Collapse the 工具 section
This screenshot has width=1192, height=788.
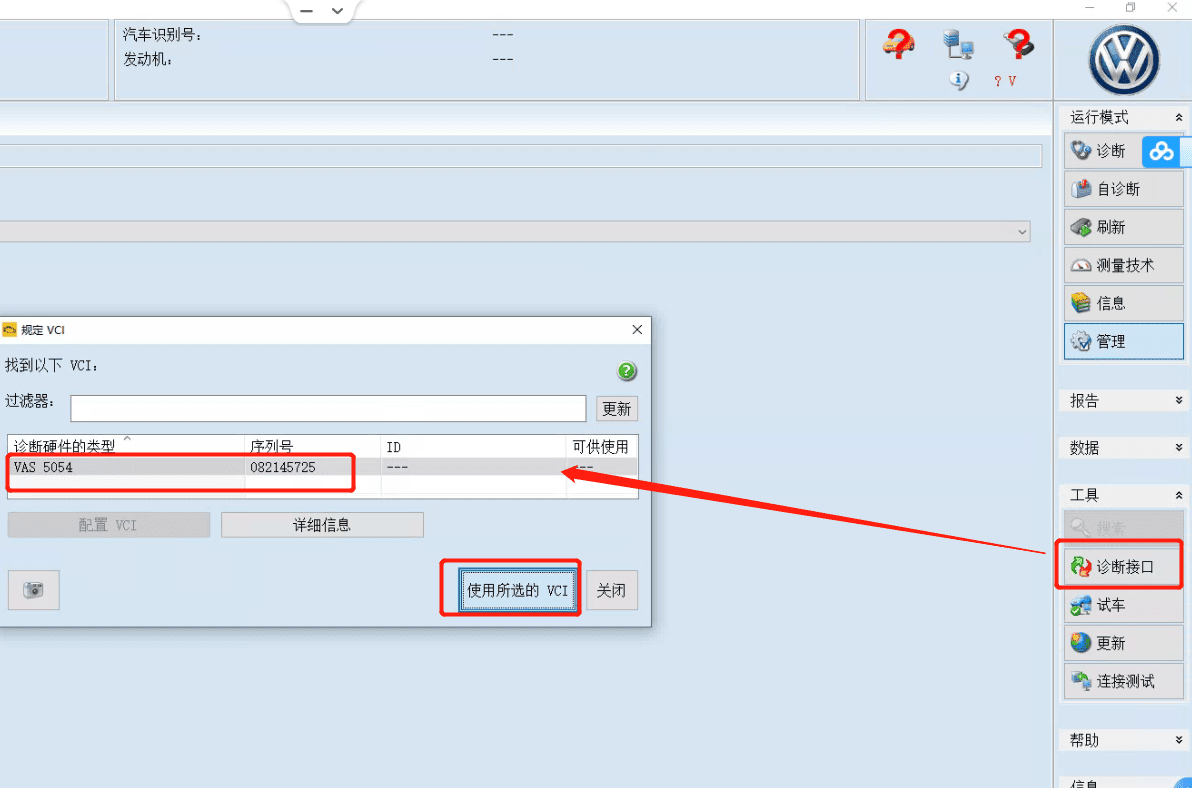[1178, 495]
